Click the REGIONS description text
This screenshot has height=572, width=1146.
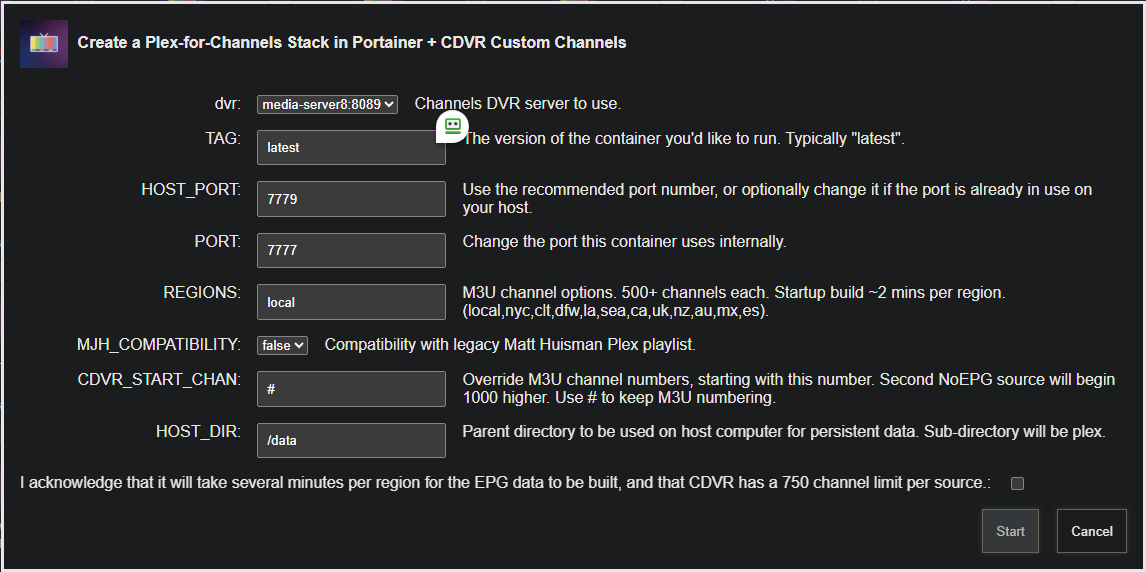[733, 302]
